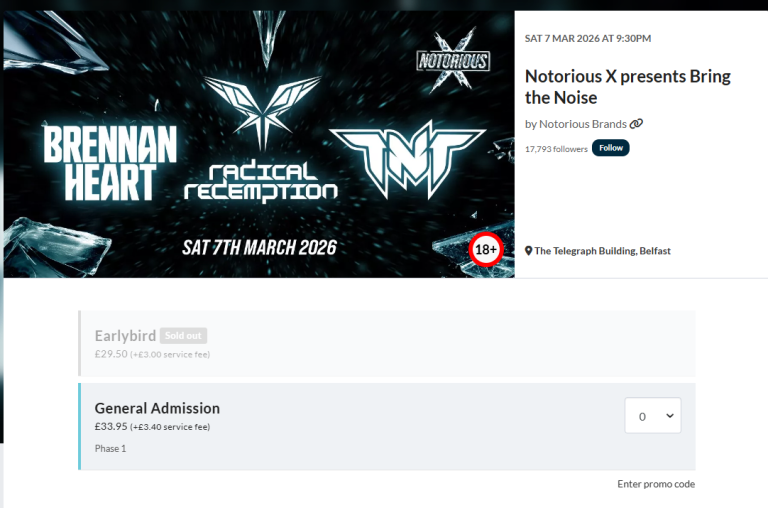Viewport: 768px width, 508px height.
Task: Click the Notorious X logo on the banner
Action: (x=452, y=60)
